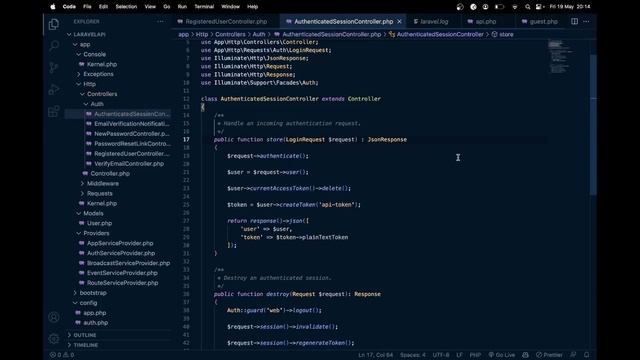640x360 pixels.
Task: Click the Wi-Fi icon in menu bar
Action: (x=515, y=7)
